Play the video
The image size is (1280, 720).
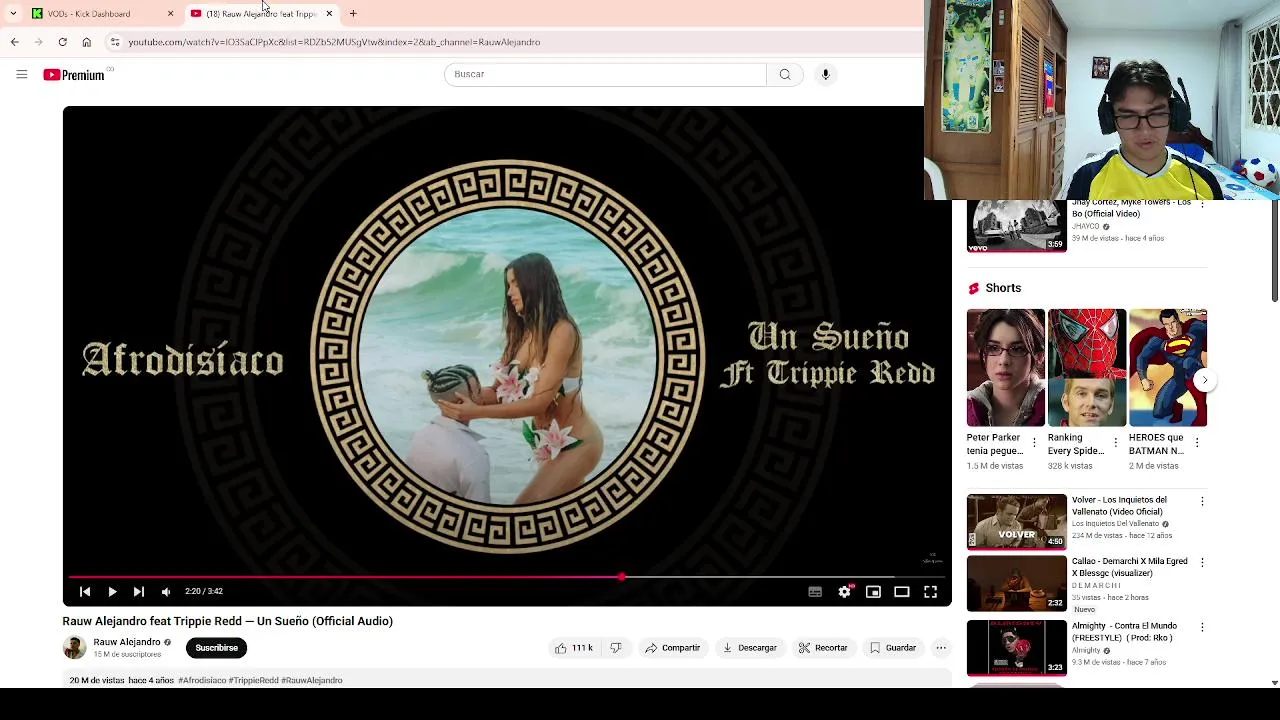(x=112, y=592)
